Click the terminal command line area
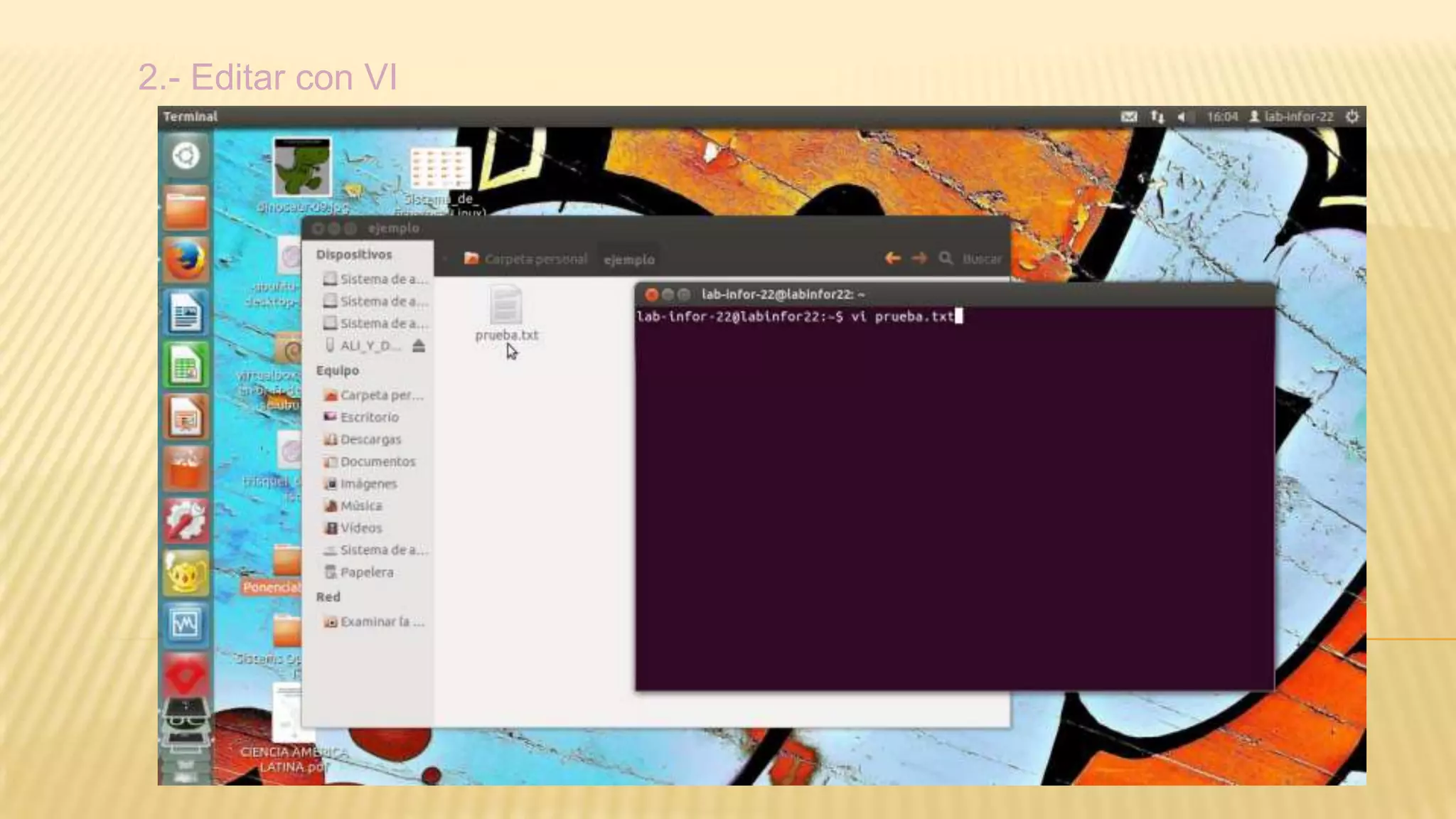Screen dimensions: 1456x819 tap(796, 317)
